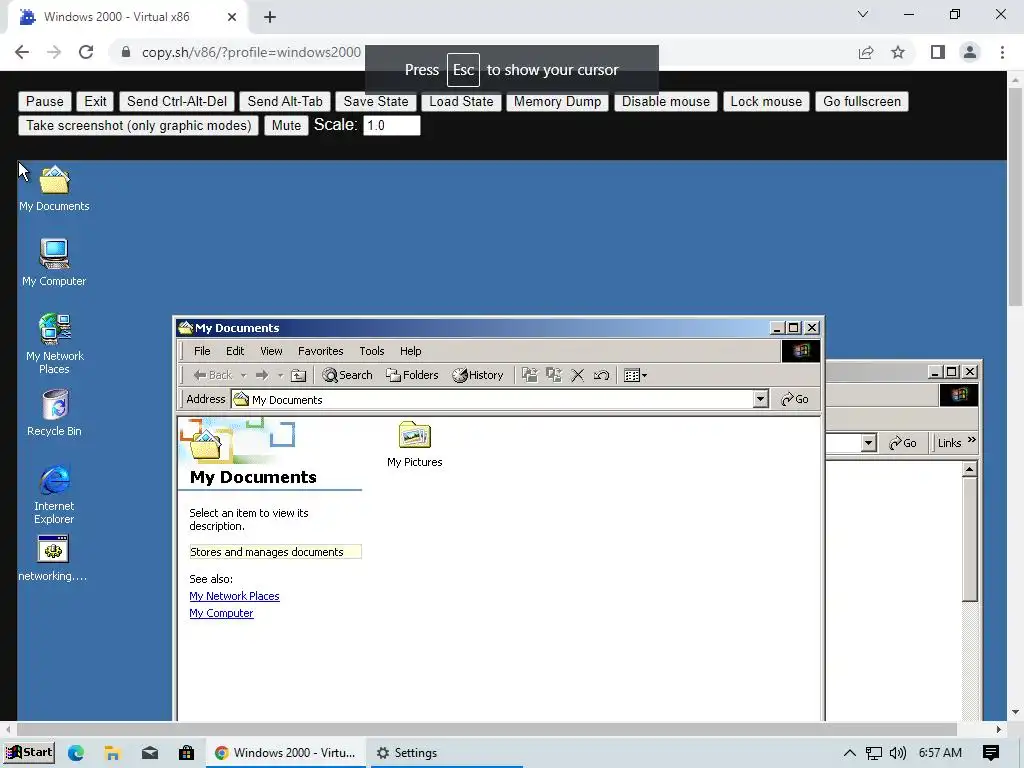Open a new browser tab
The width and height of the screenshot is (1024, 768).
click(x=270, y=17)
